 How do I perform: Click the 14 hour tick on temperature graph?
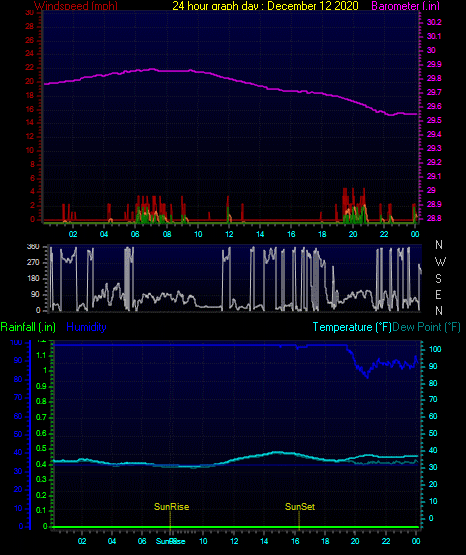264,541
